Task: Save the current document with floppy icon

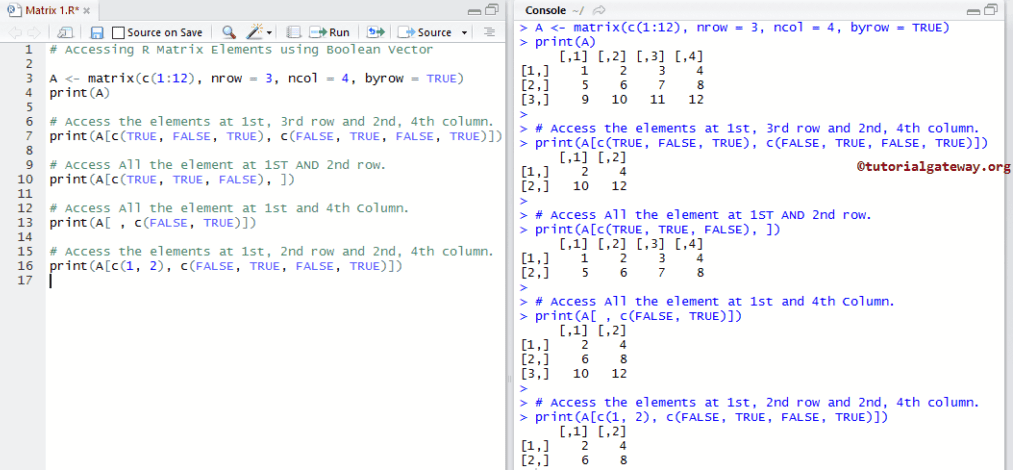Action: click(97, 32)
